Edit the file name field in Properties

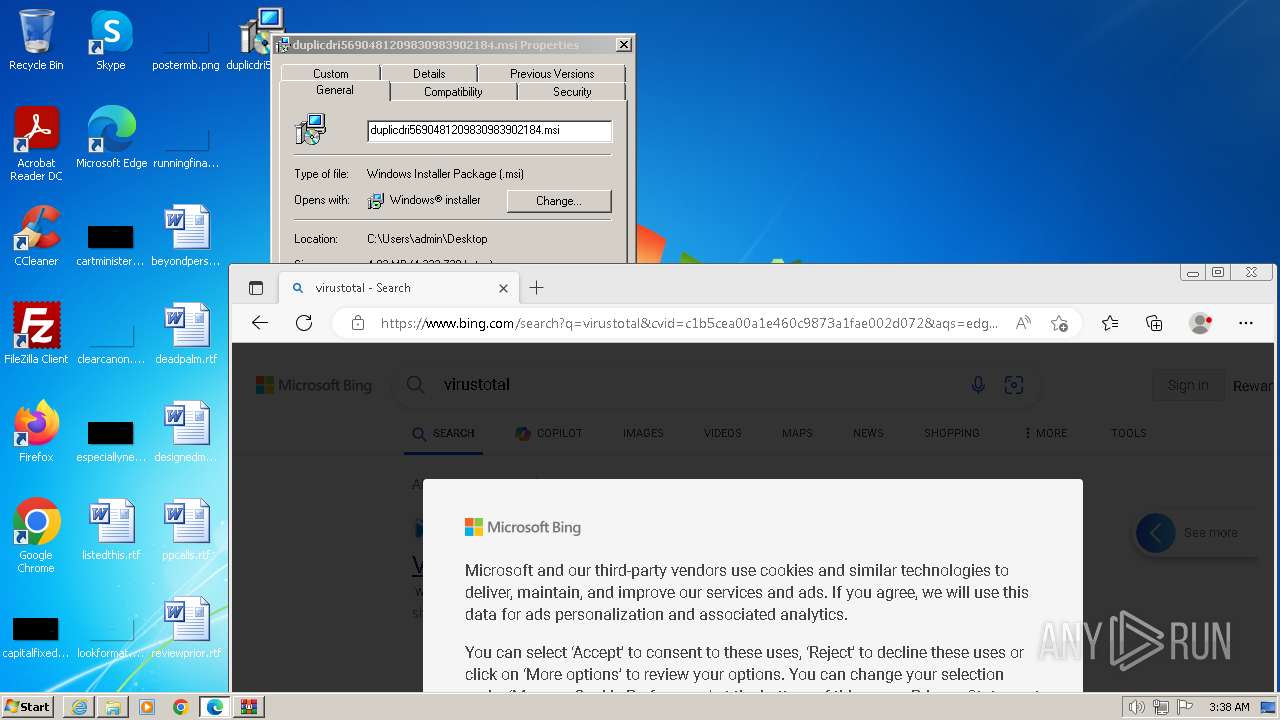coord(489,130)
